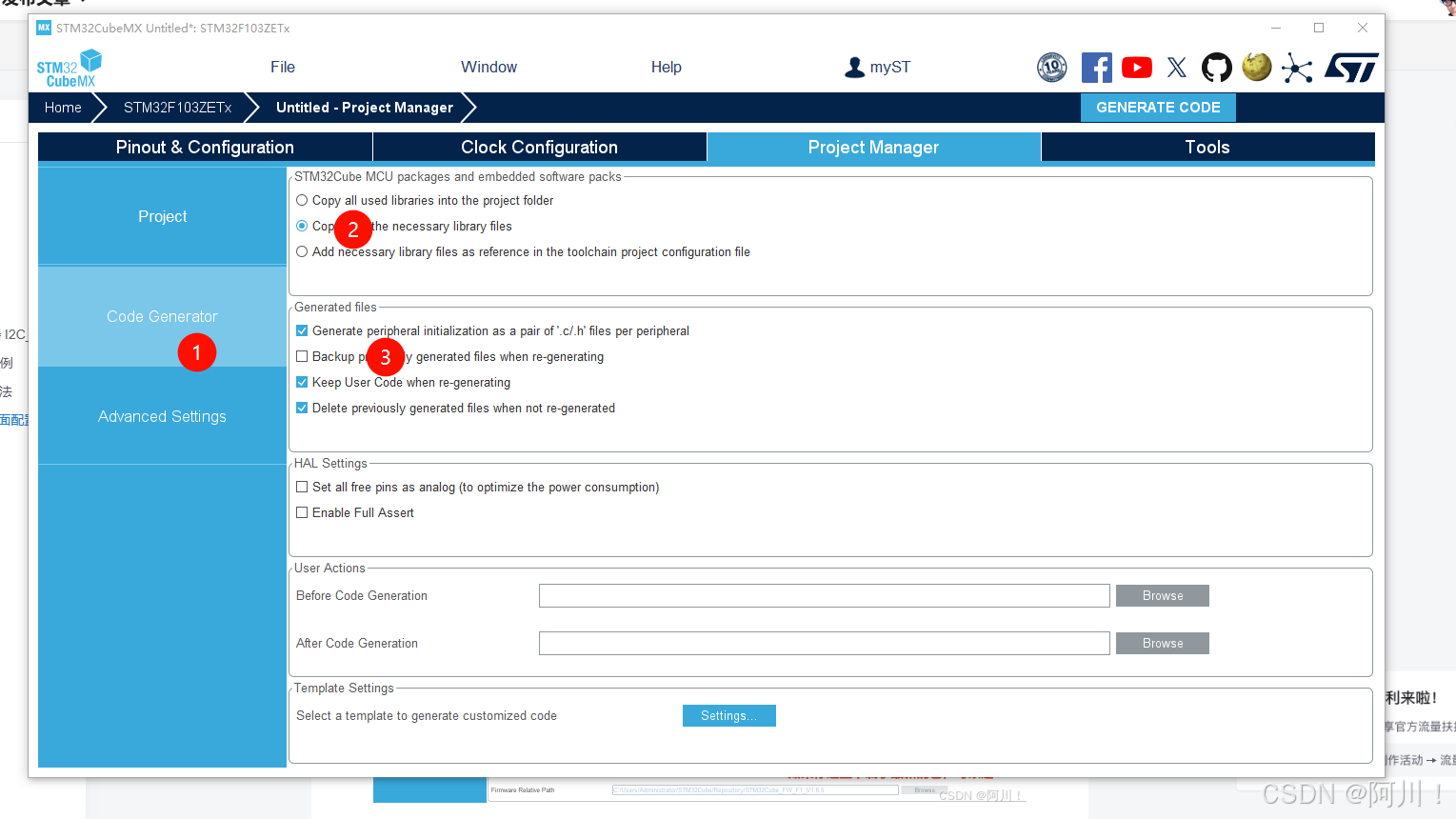Focus the After Code Generation input field

[825, 643]
